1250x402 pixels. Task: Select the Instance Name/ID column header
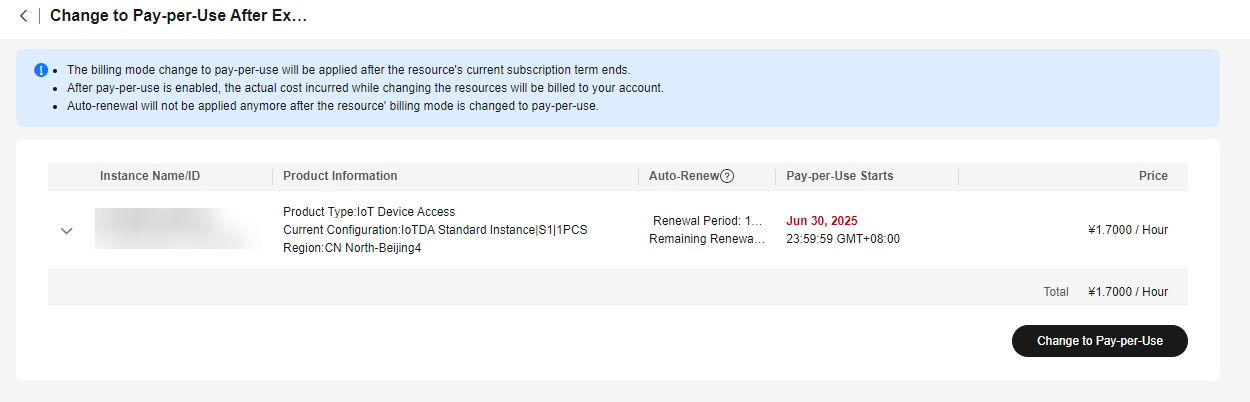[150, 176]
